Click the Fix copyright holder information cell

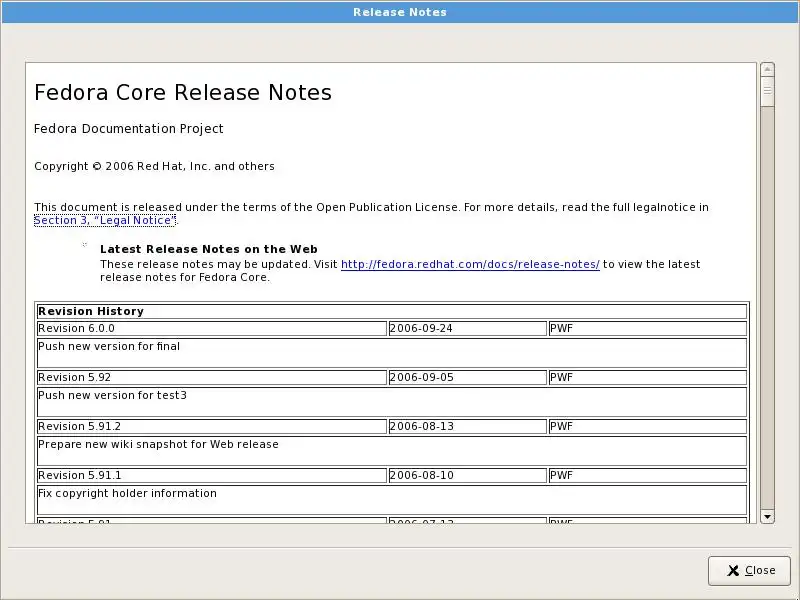[392, 499]
